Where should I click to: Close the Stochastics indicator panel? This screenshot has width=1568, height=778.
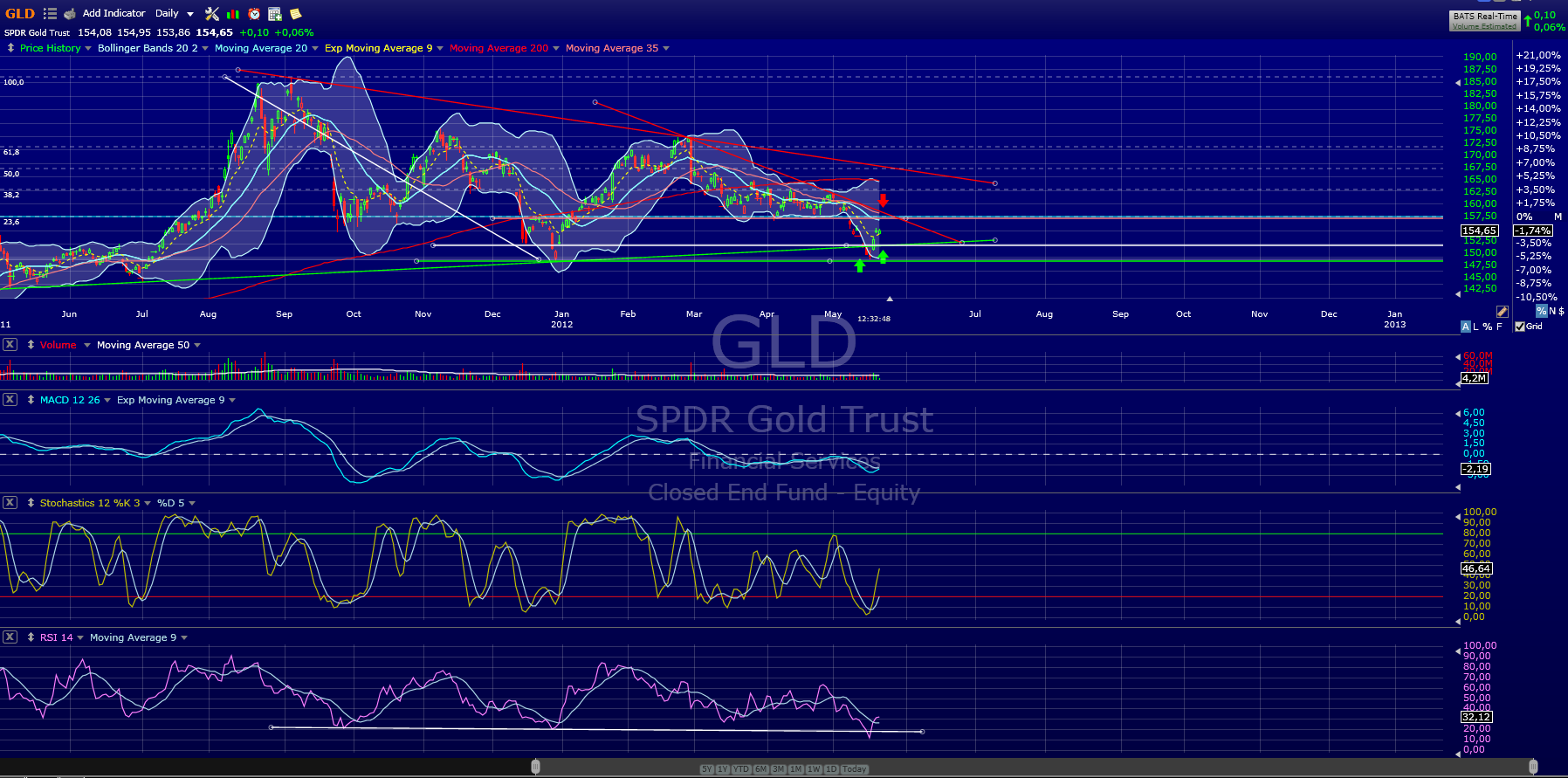tap(10, 503)
